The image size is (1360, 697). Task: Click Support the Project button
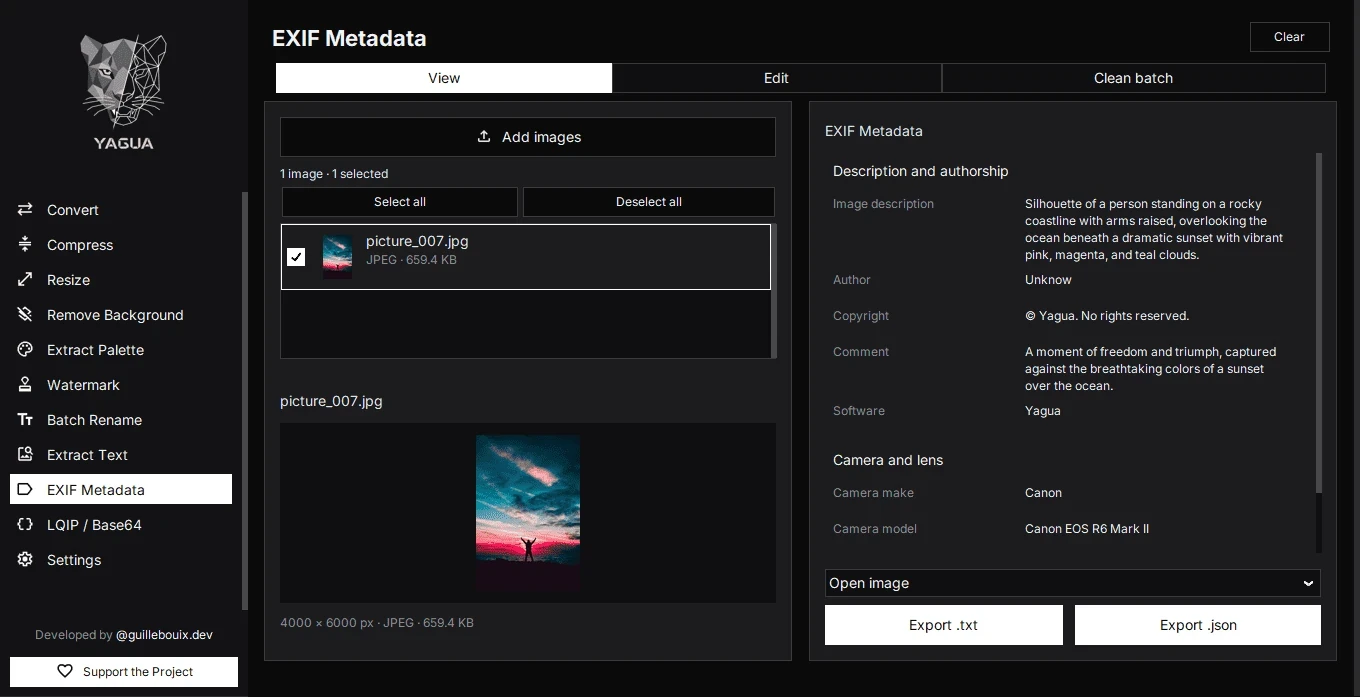(x=124, y=672)
